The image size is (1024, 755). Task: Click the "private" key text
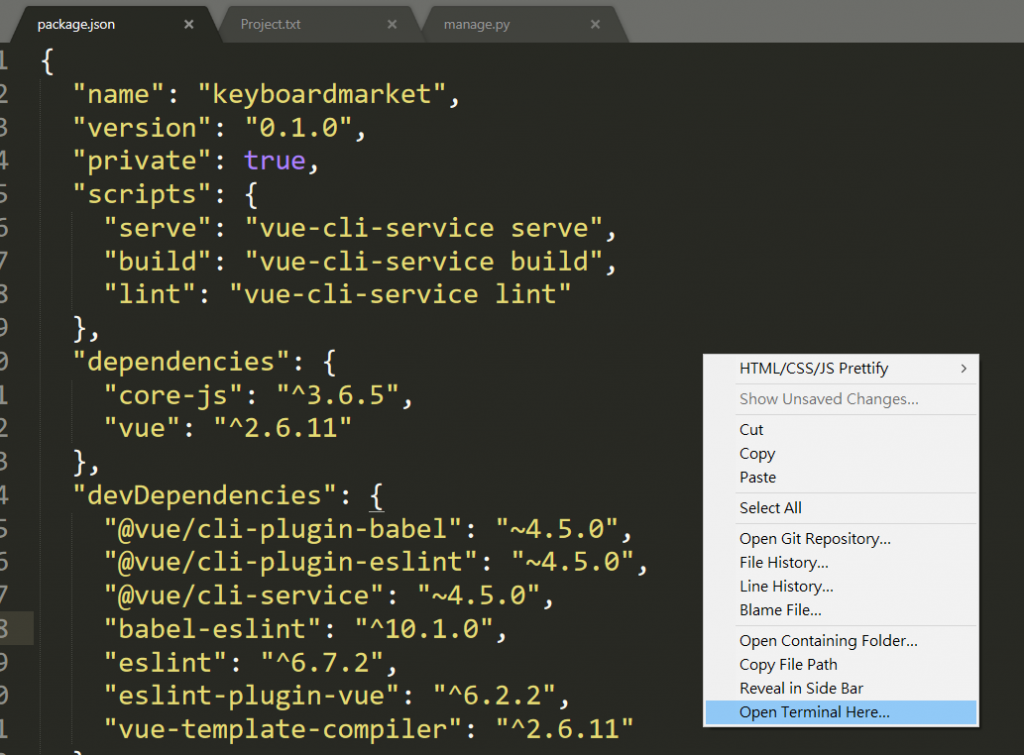click(142, 161)
